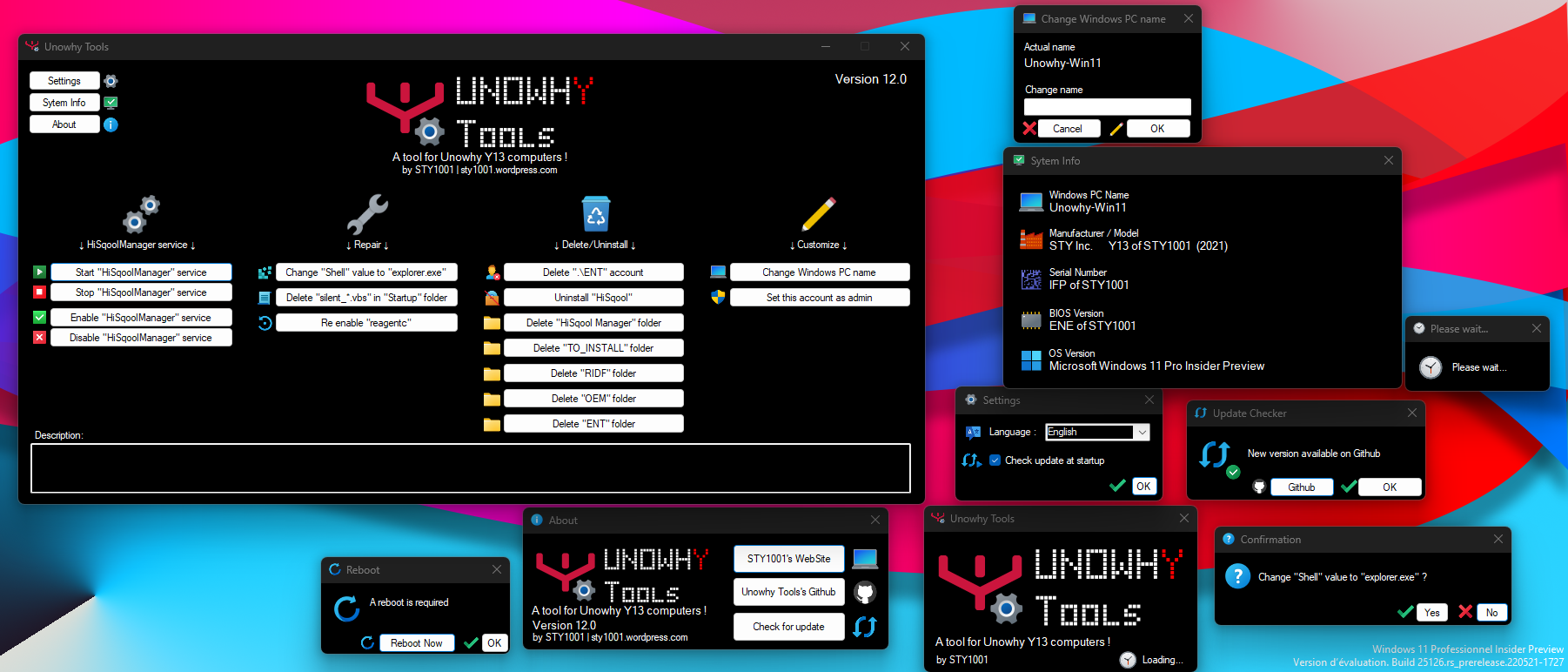Screen dimensions: 1568x672
Task: Click the document icon beside Delete silent vbs
Action: [265, 298]
